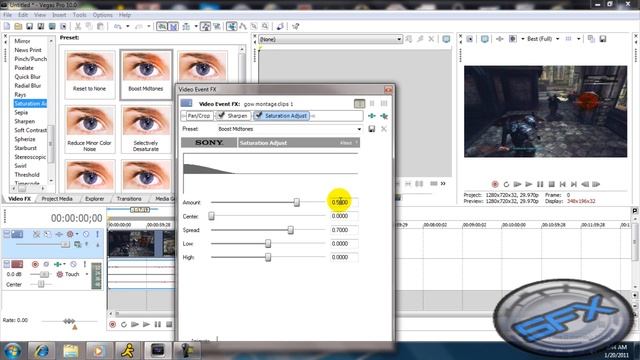Select Sharpen in the Video FX list
640x360 pixels.
24,121
